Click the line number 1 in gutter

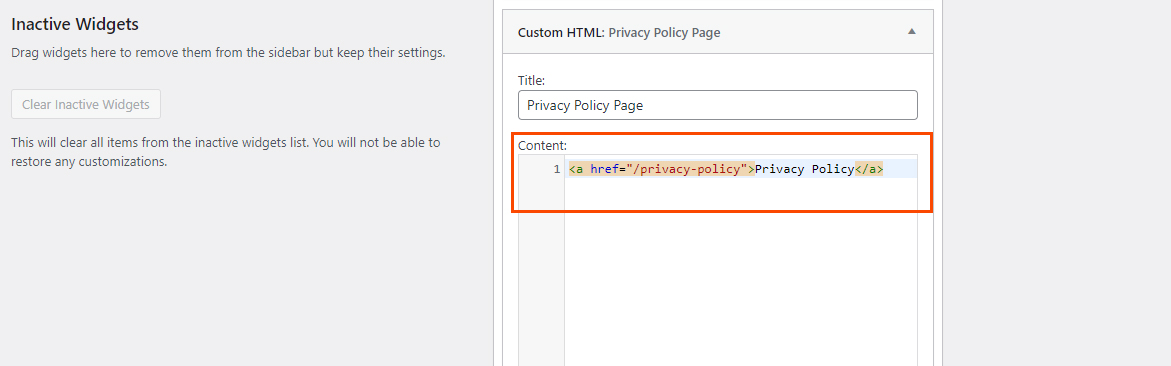556,170
